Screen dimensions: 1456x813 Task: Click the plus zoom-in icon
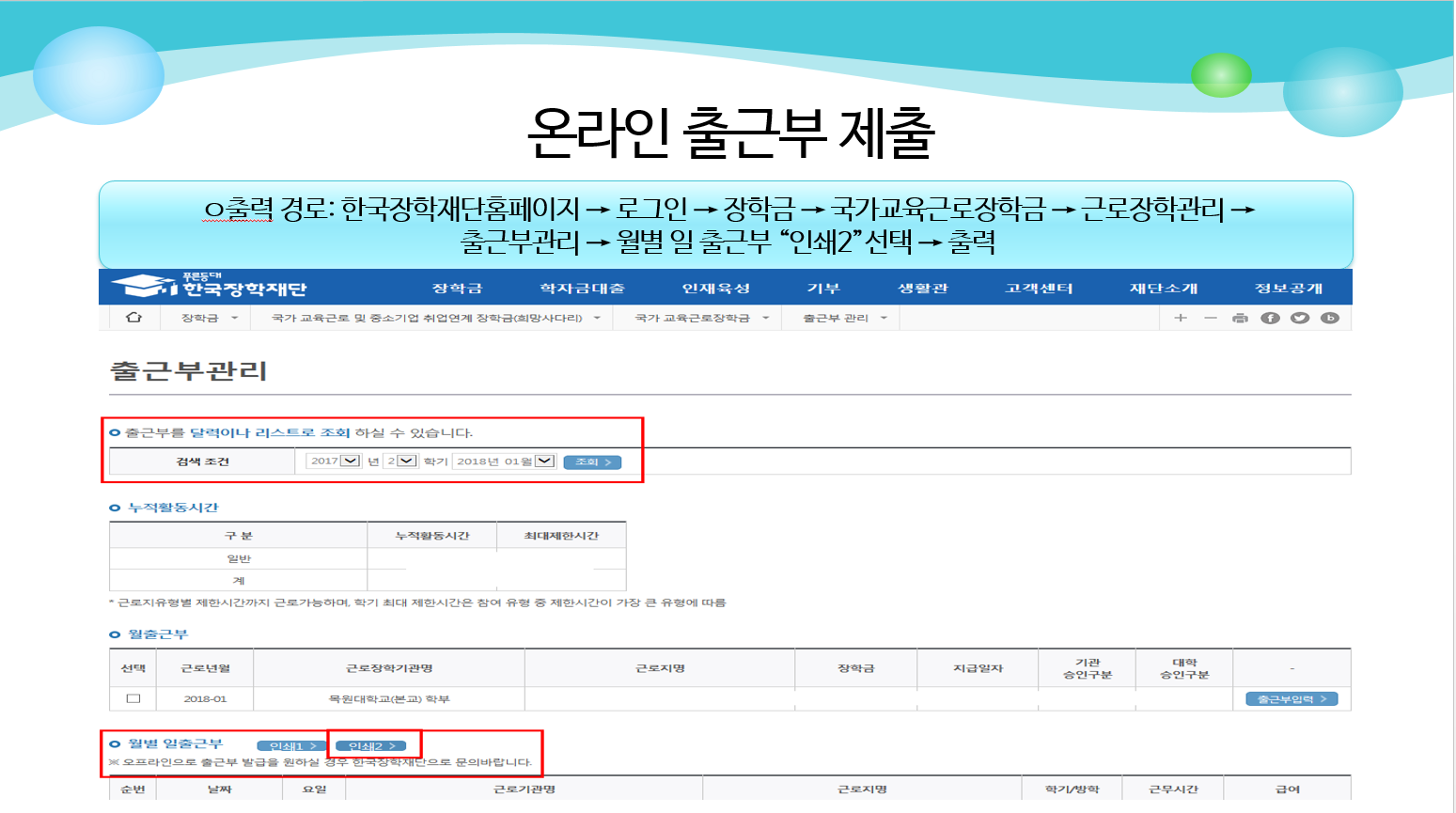[1181, 318]
